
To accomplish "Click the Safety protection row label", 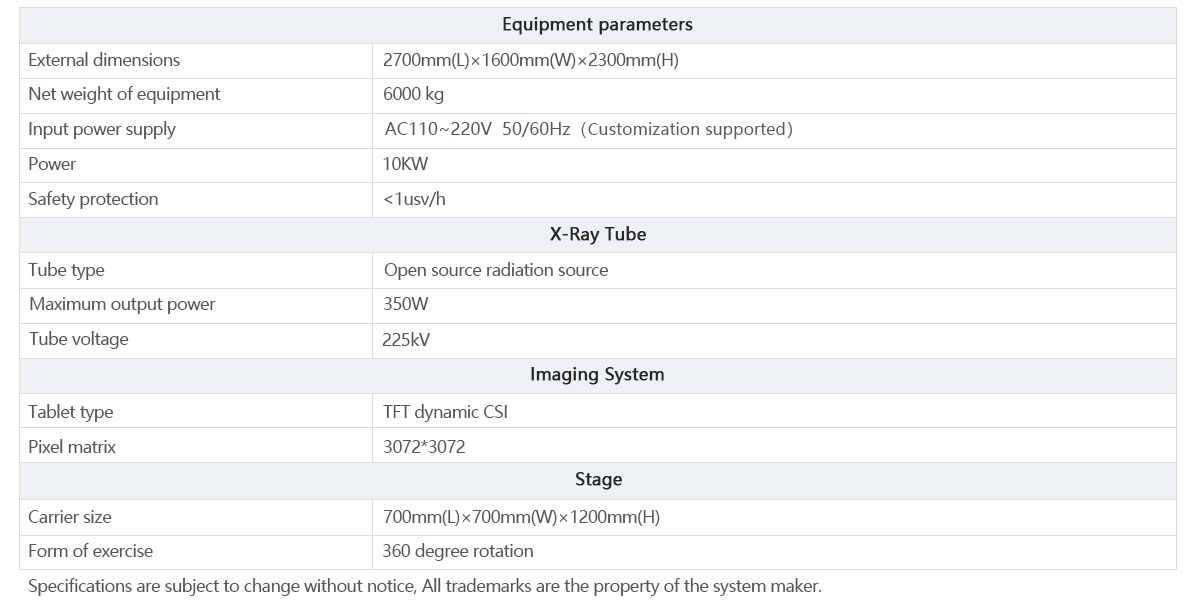I will tap(93, 199).
